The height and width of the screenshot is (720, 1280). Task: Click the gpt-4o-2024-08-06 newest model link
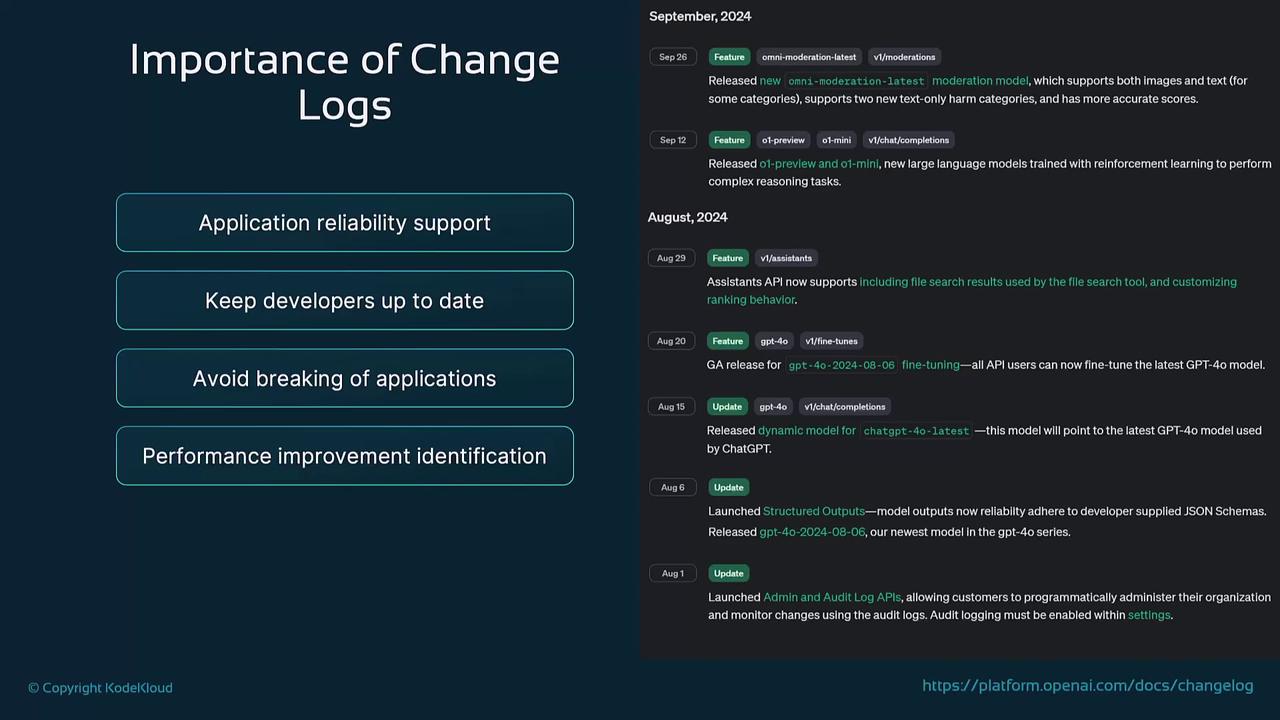pyautogui.click(x=811, y=532)
